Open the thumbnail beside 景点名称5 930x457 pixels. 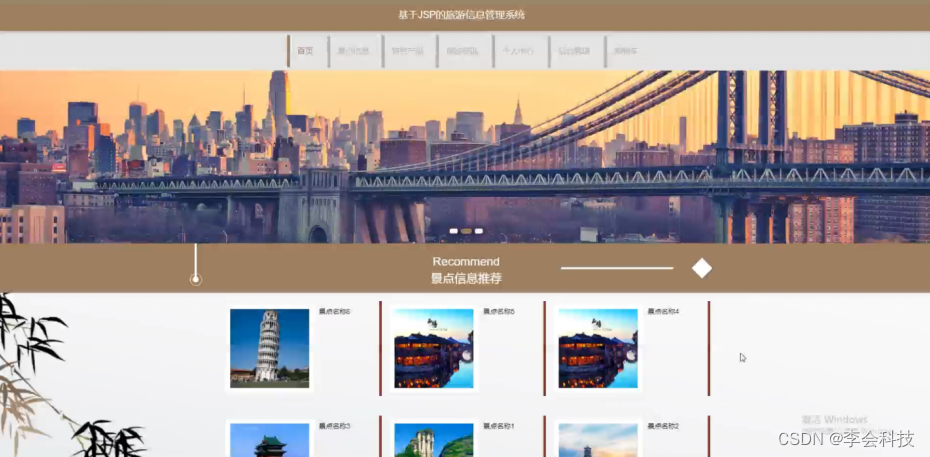coord(434,348)
